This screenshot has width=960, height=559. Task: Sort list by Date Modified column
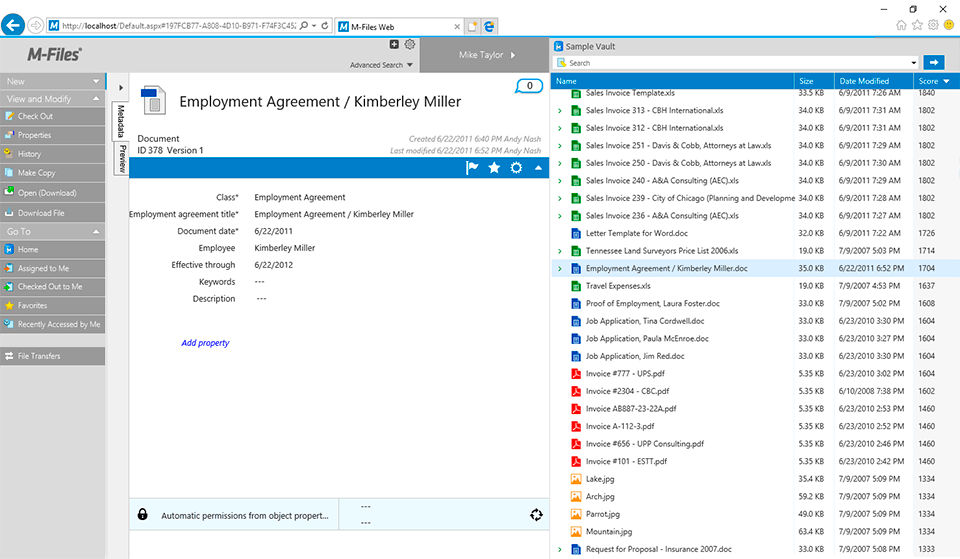coord(864,81)
